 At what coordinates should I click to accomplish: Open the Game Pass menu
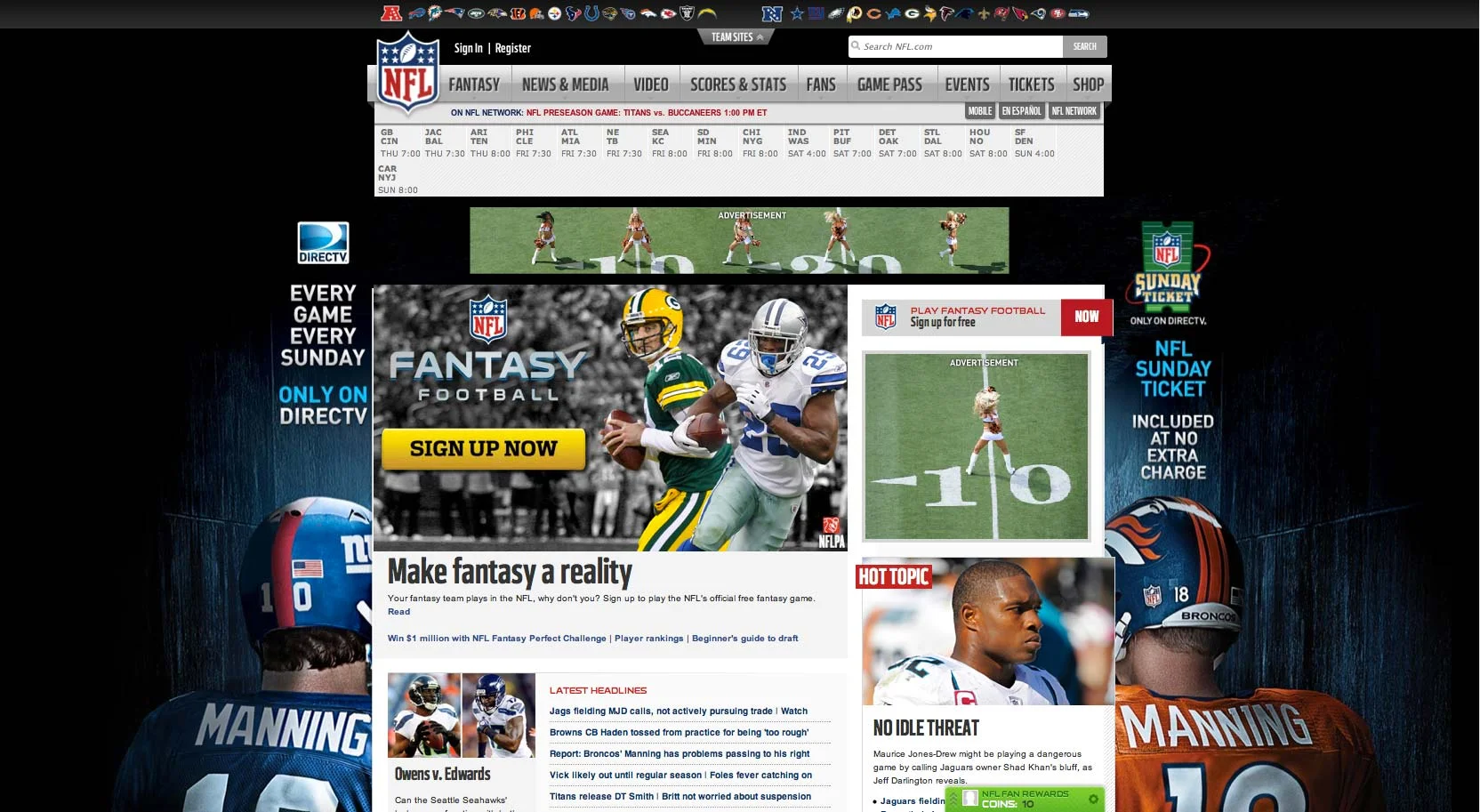[889, 84]
